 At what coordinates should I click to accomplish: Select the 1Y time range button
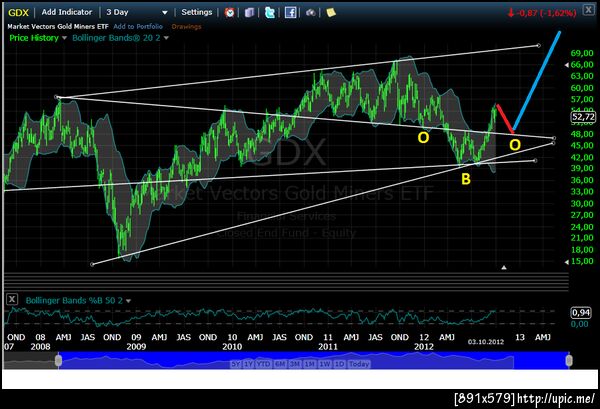248,364
